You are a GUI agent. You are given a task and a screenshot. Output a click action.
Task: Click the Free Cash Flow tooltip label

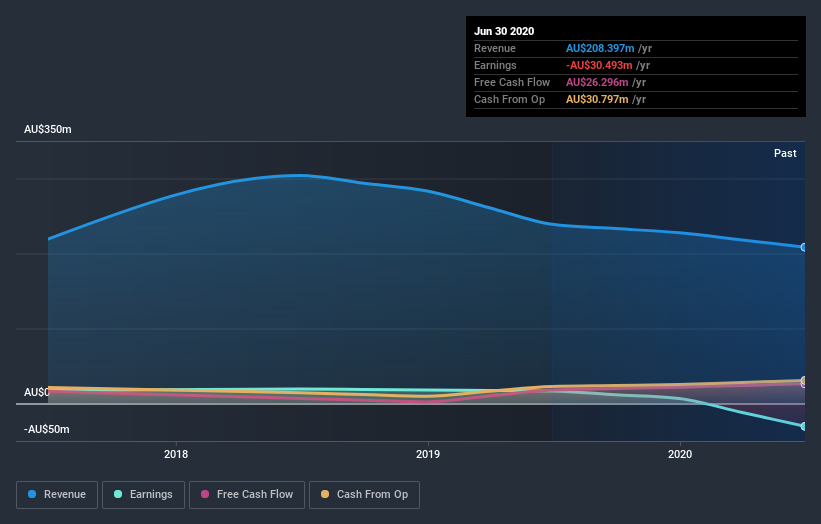coord(512,83)
